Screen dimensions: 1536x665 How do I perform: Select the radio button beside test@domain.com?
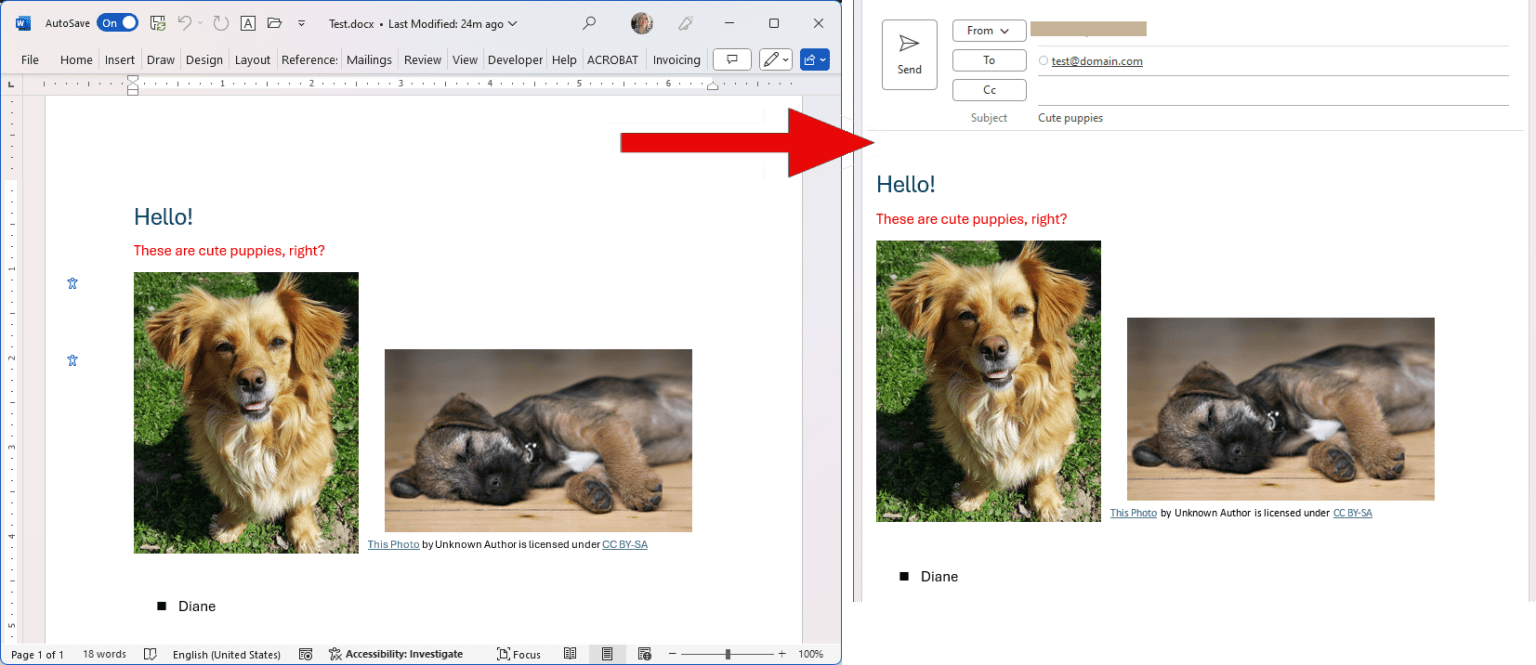tap(1042, 61)
